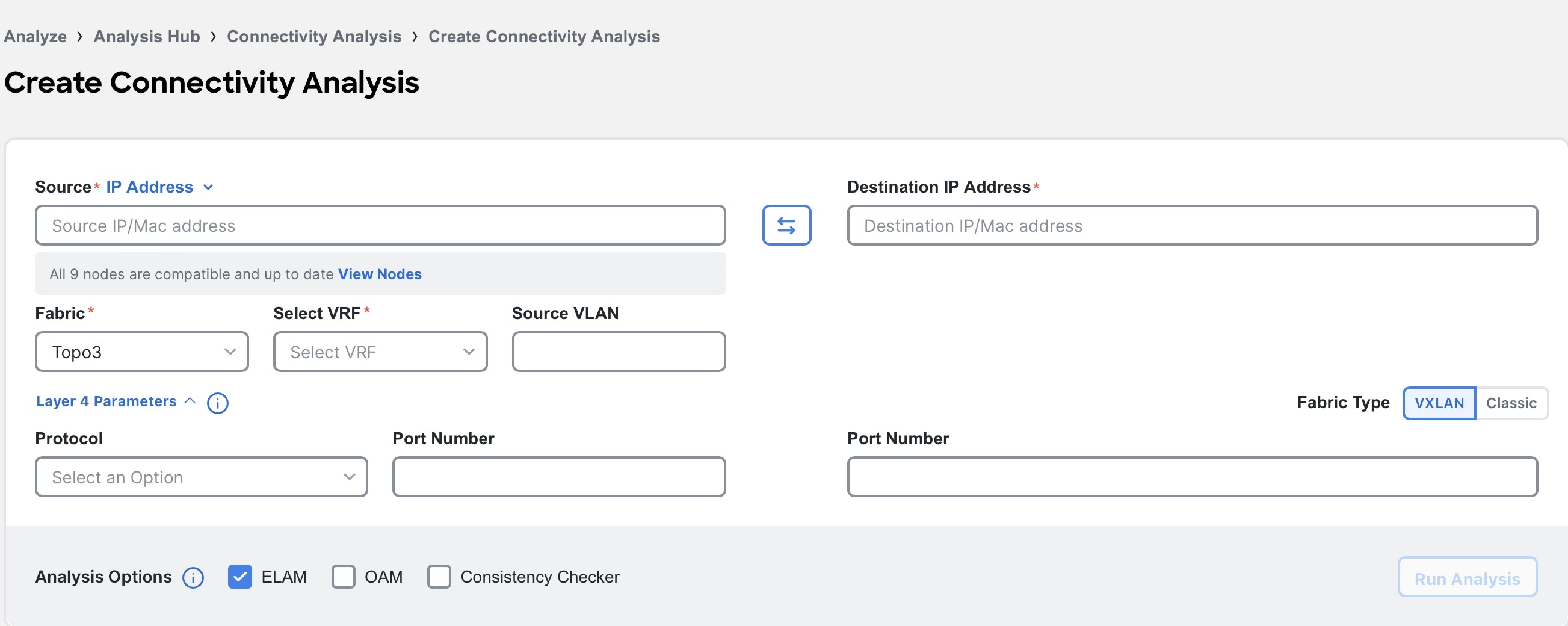Click Fabric dropdown arrow beside Topo3

coord(230,352)
